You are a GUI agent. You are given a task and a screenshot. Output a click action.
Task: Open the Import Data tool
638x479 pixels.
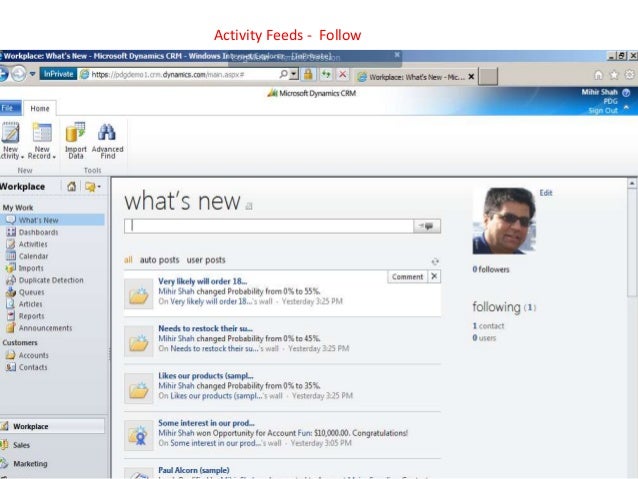click(76, 140)
